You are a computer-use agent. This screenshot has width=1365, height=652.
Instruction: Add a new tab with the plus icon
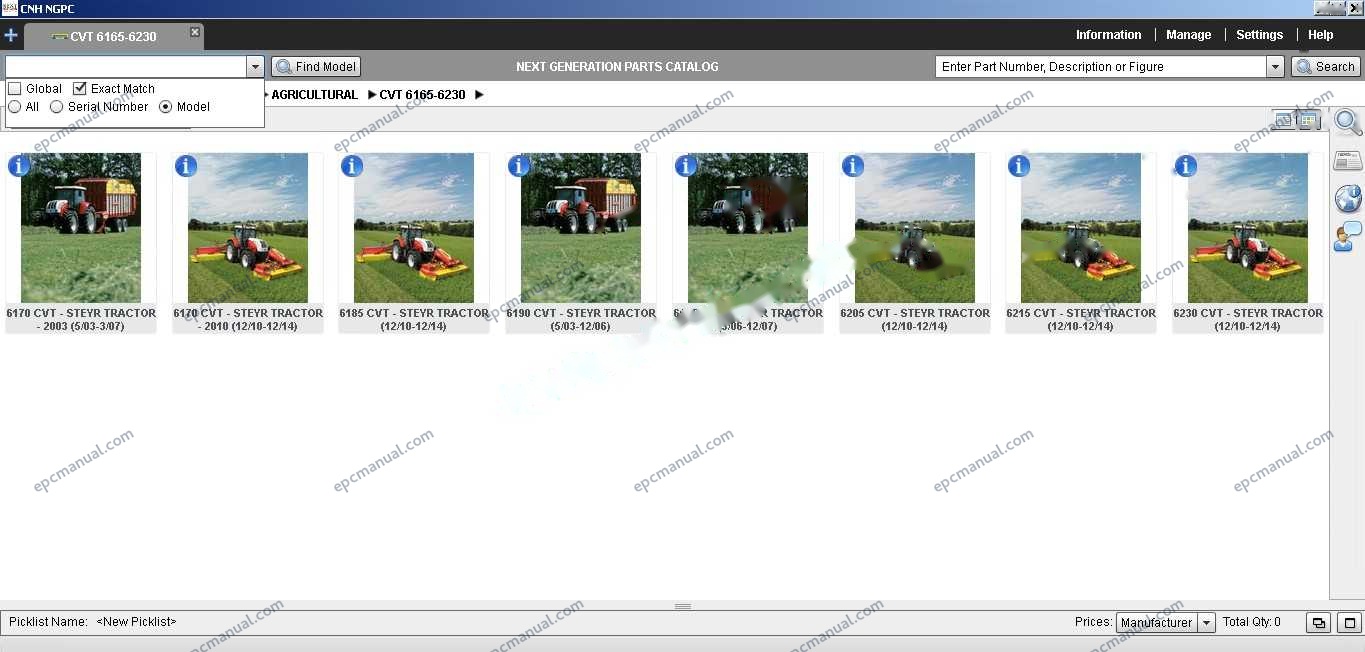(11, 36)
